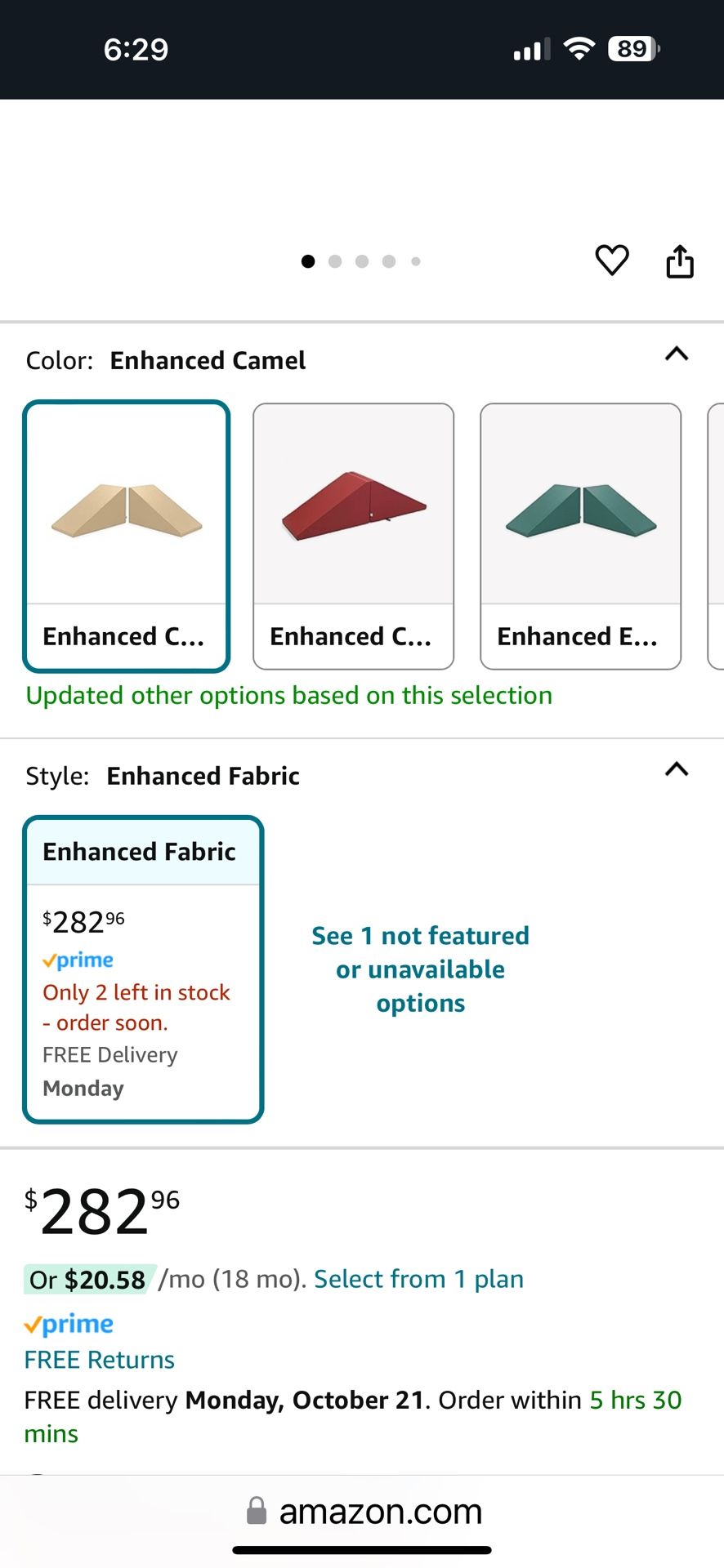Tap the FREE Returns link
Viewport: 724px width, 1568px height.
point(100,1360)
